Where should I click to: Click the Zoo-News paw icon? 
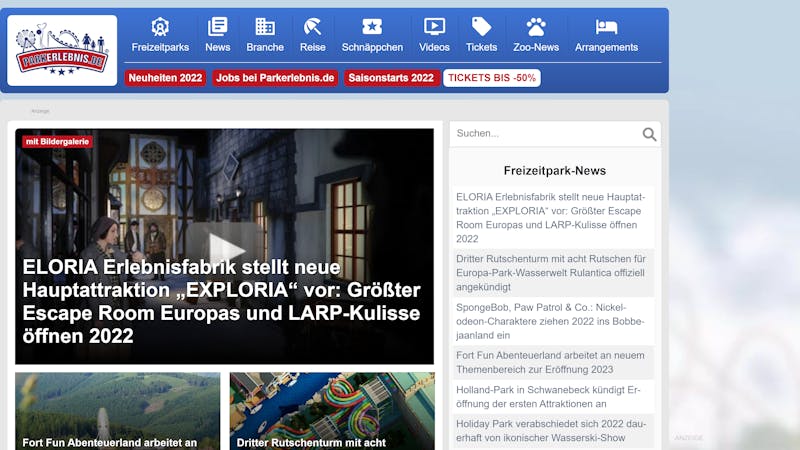pyautogui.click(x=536, y=27)
